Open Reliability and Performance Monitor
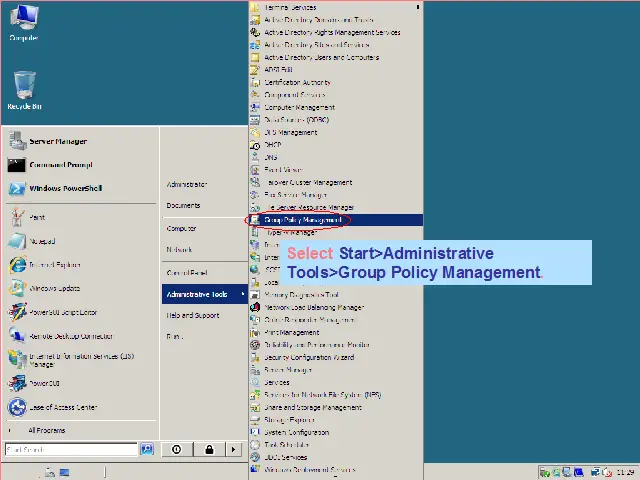The width and height of the screenshot is (640, 480). coord(336,345)
